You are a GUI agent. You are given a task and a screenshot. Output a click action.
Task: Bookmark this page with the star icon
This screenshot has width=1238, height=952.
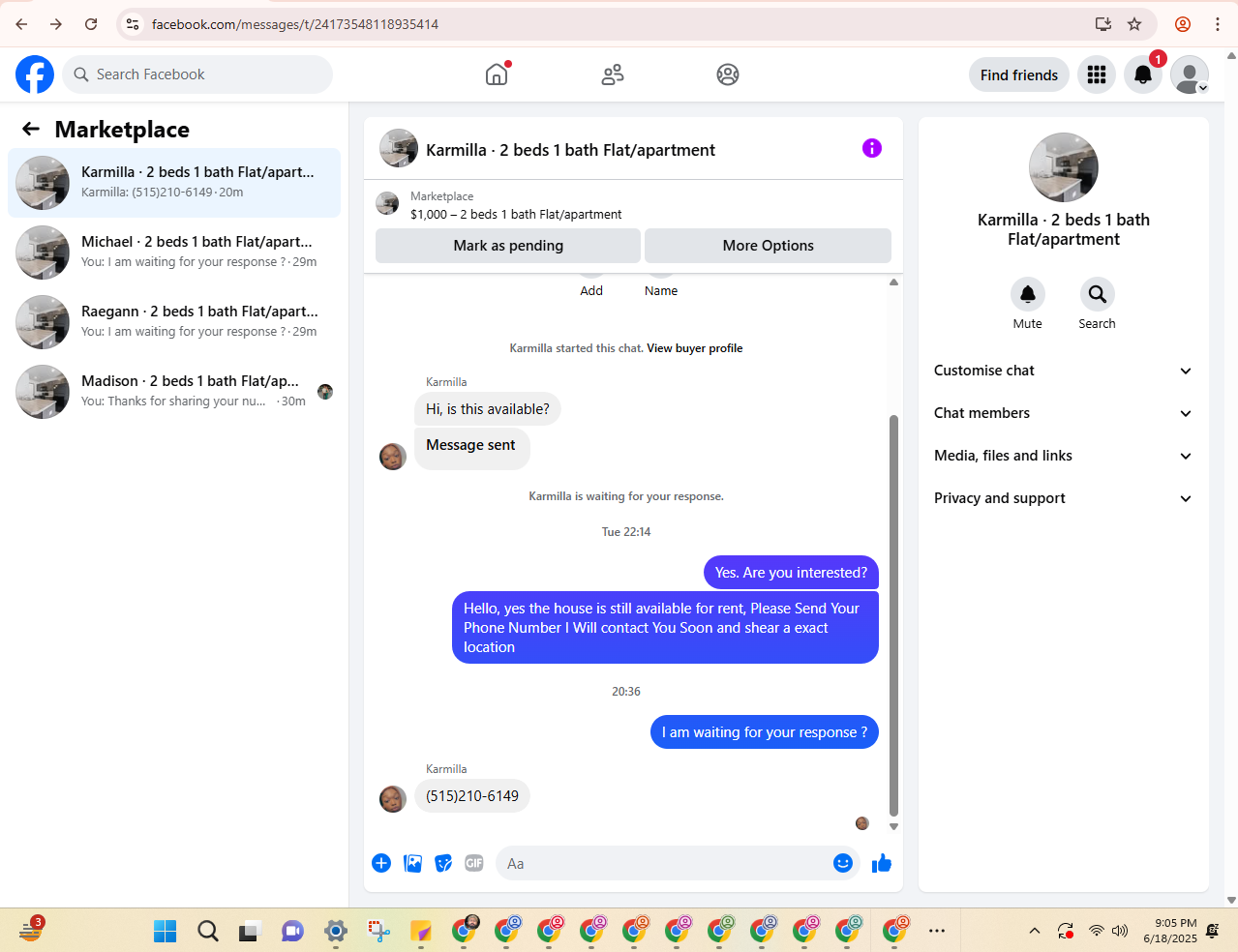coord(1134,24)
